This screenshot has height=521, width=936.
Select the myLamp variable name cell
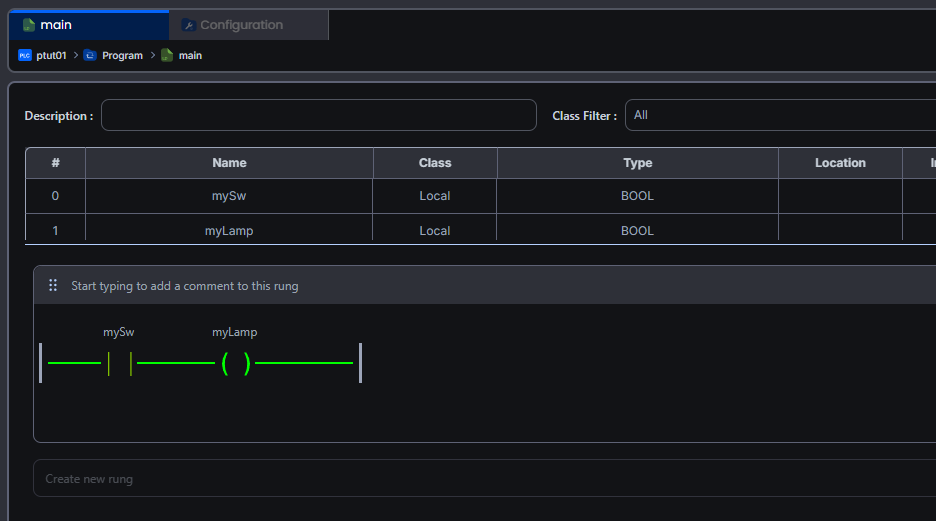pos(229,231)
